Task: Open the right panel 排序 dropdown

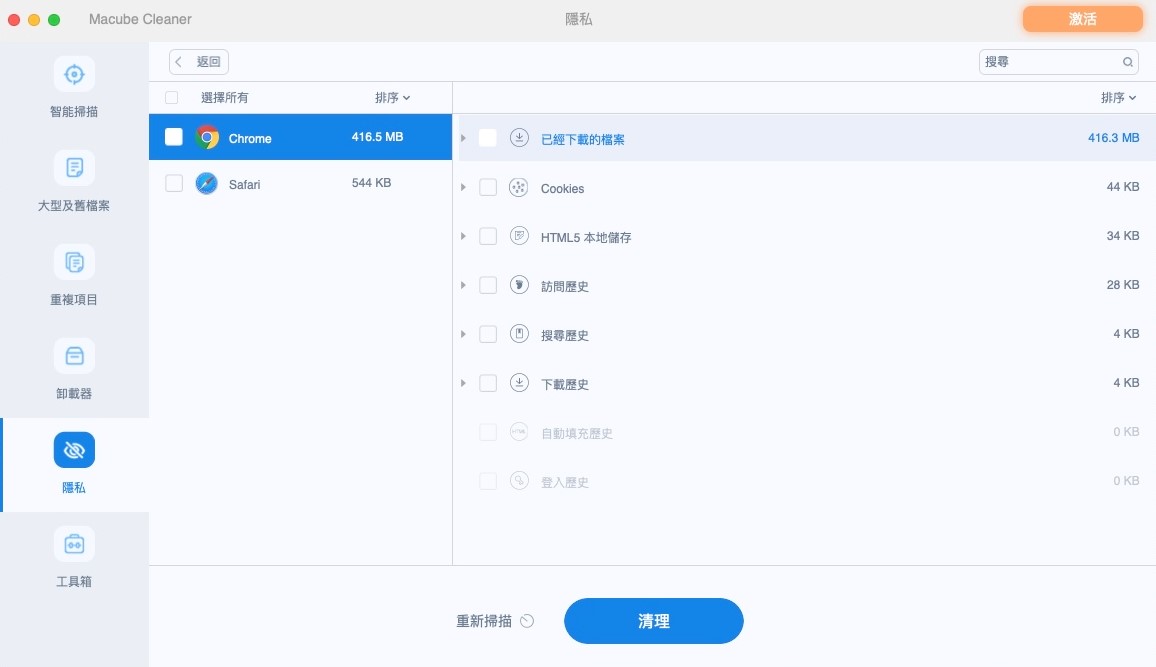Action: tap(1118, 97)
